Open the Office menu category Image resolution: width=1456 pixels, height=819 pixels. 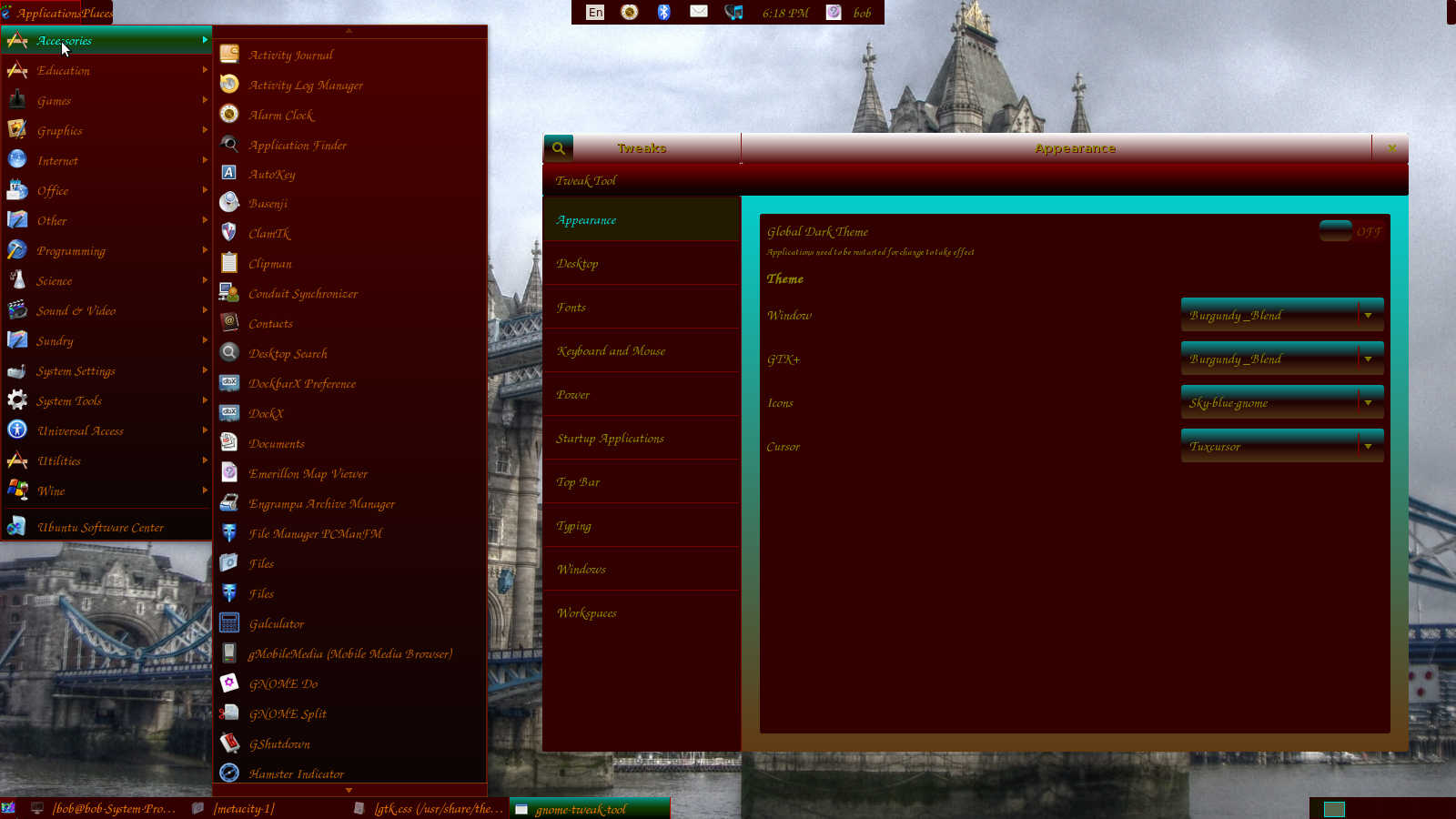point(106,190)
